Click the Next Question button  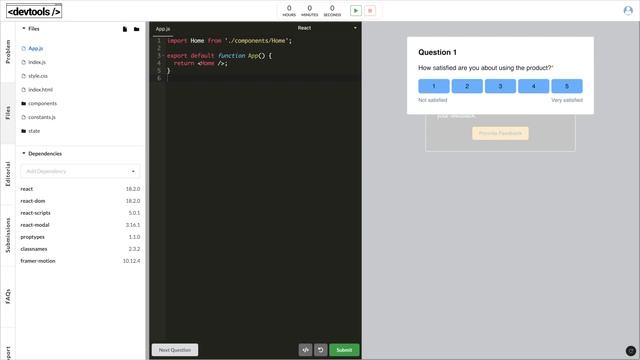(x=175, y=350)
